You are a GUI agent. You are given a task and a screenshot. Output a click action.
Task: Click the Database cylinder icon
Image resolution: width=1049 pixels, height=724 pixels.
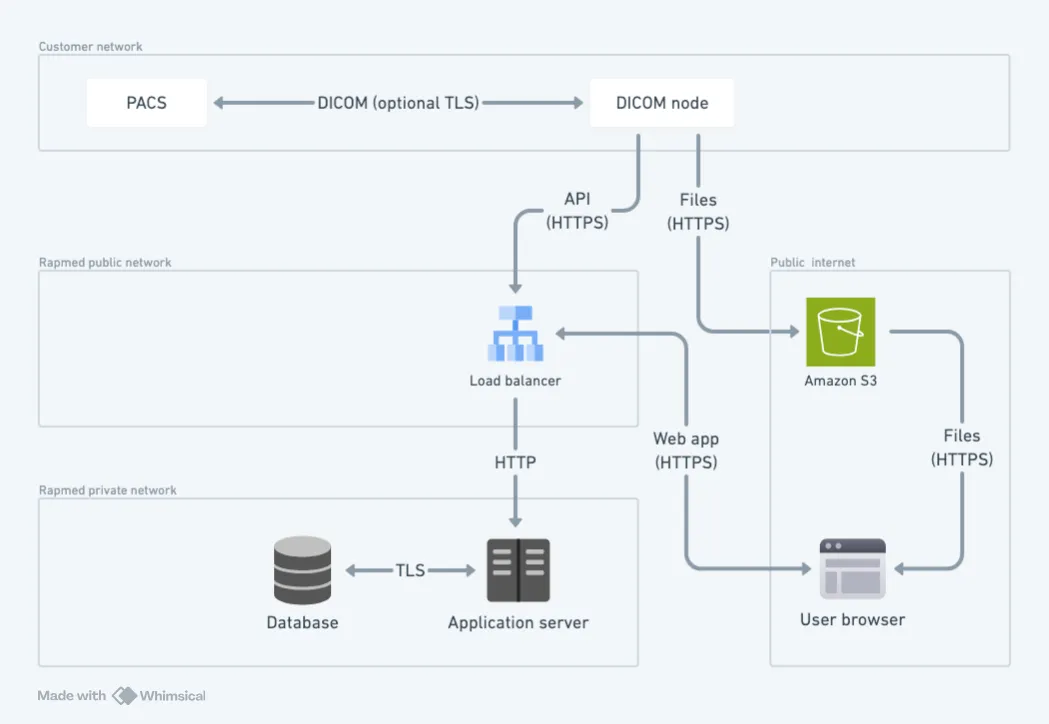(302, 570)
